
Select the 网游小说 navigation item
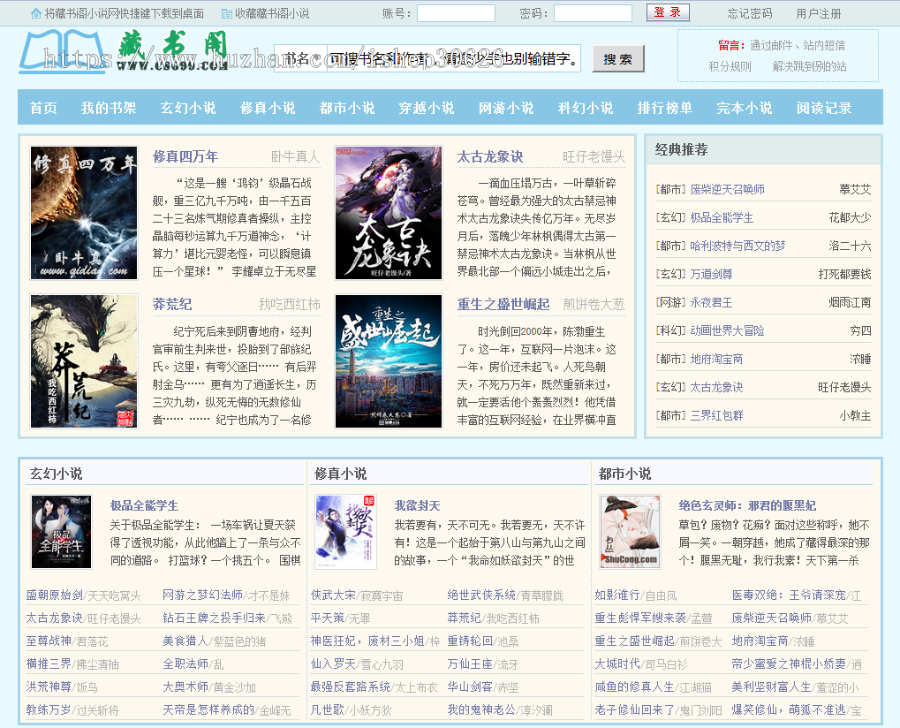point(506,107)
